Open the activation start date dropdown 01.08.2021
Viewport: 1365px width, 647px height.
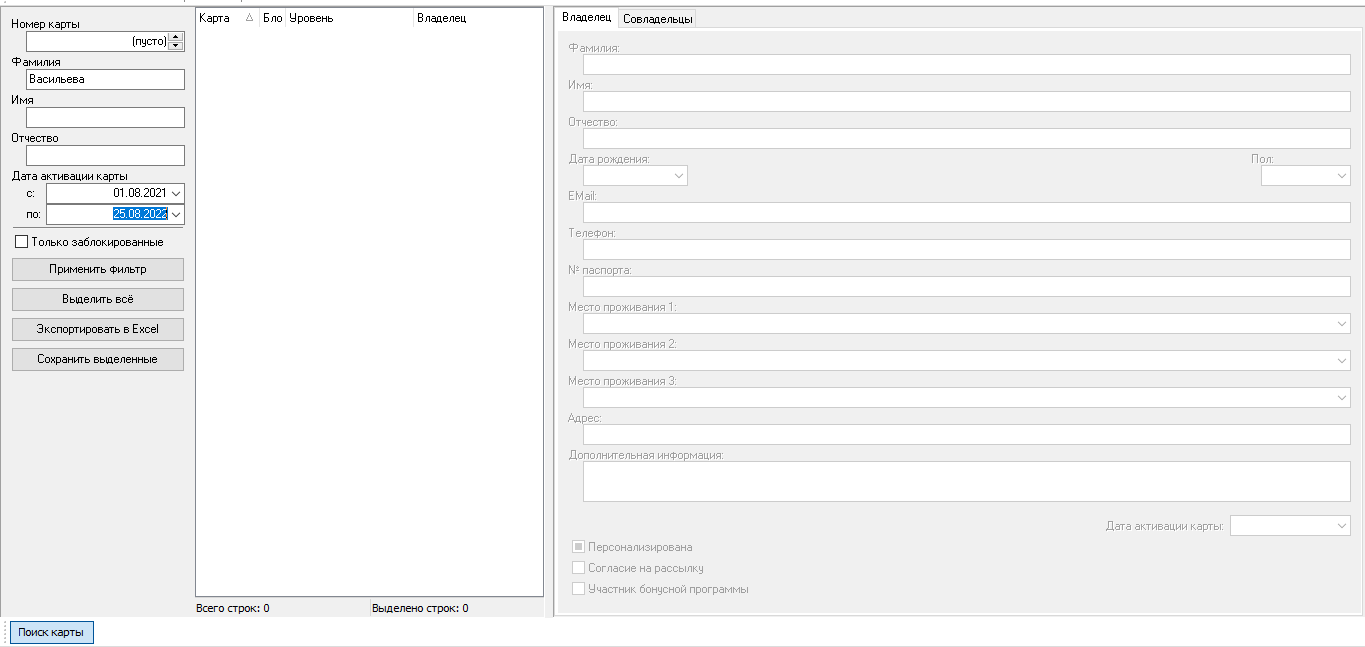pos(177,193)
